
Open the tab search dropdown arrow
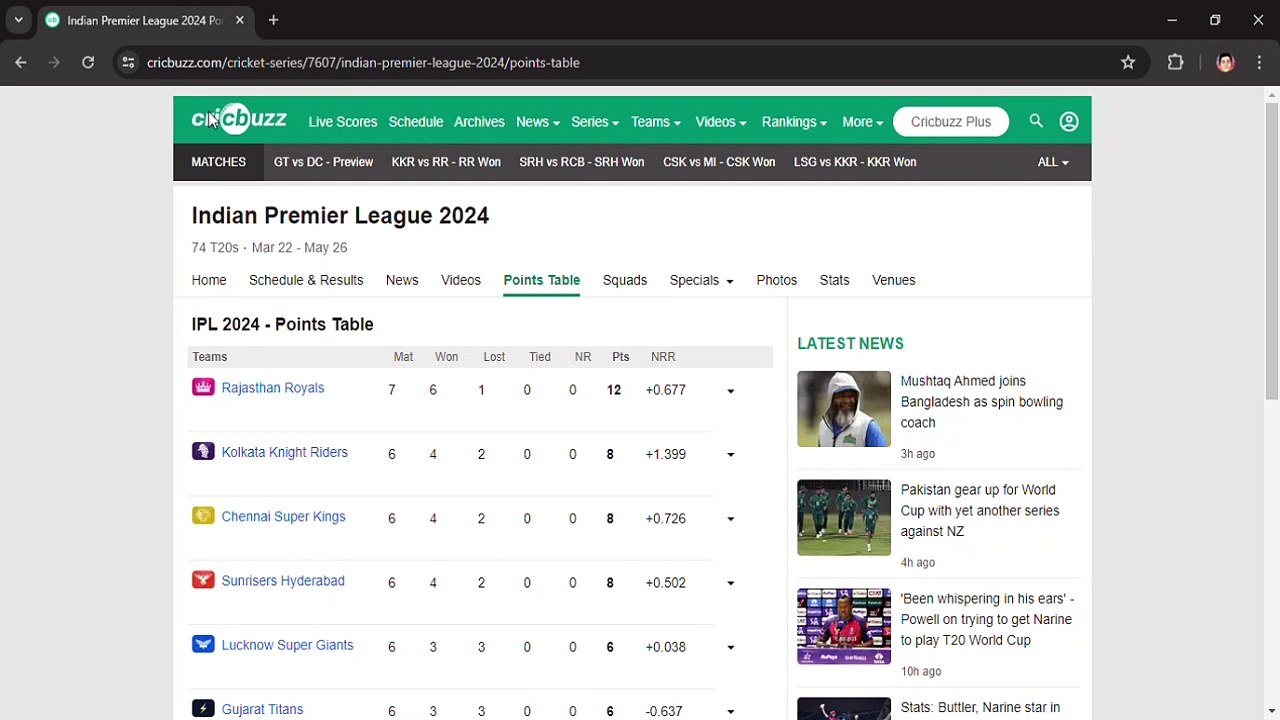(18, 20)
